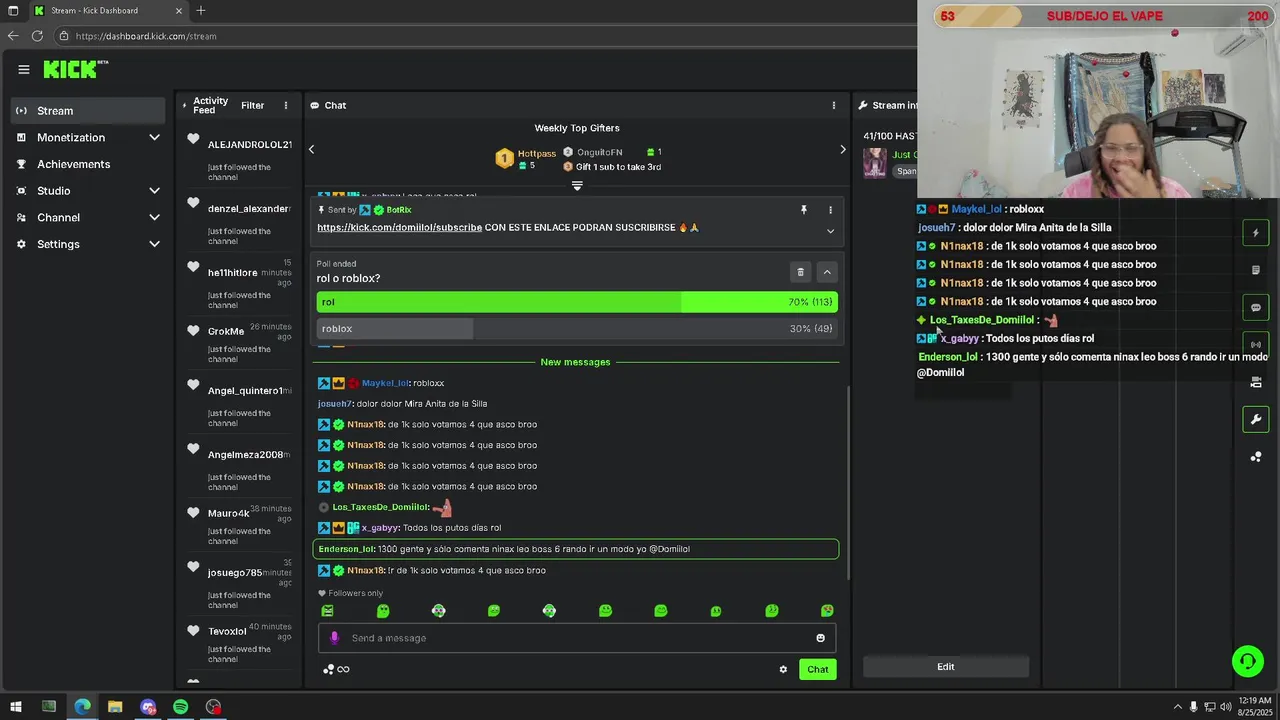The width and height of the screenshot is (1280, 720).
Task: Open the kick.com/domiilol/subscribe link
Action: pos(399,228)
